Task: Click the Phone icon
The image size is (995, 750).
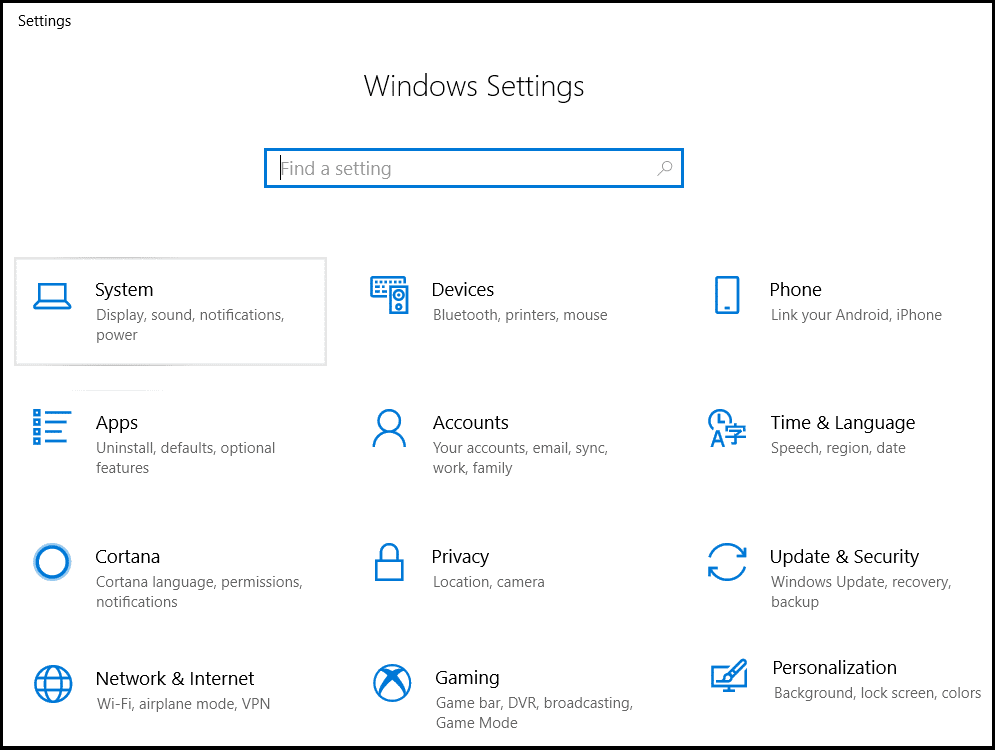Action: click(727, 295)
